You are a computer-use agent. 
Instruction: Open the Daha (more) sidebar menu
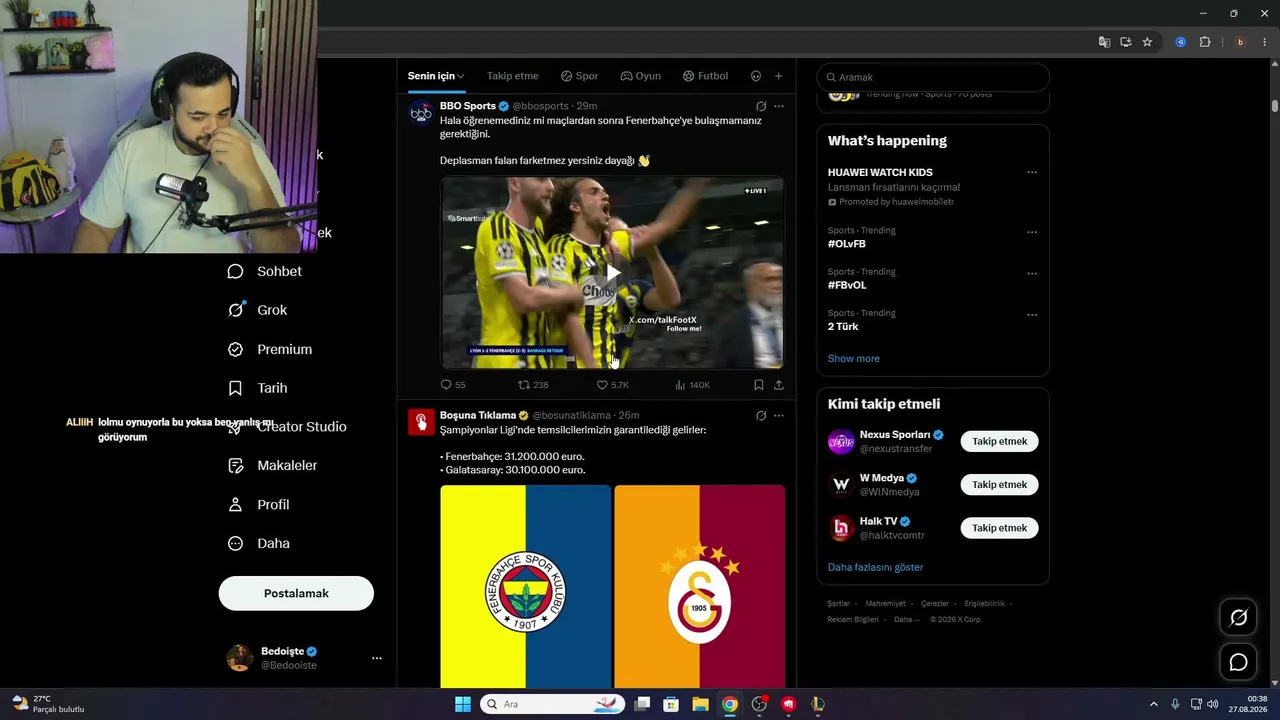[x=259, y=543]
